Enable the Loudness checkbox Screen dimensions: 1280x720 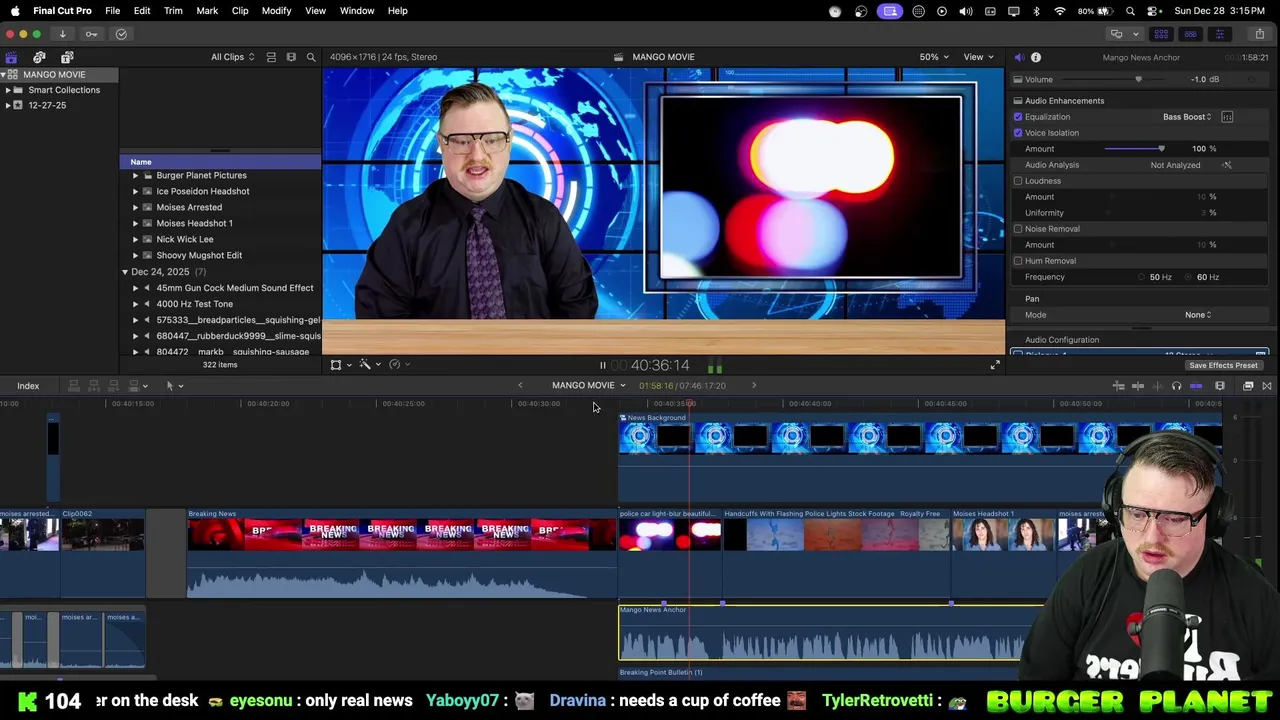point(1018,181)
